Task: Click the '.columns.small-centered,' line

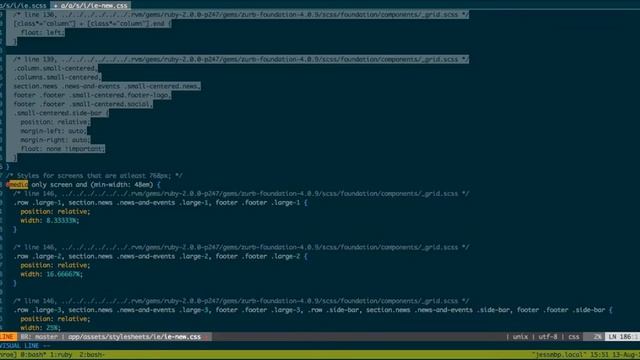Action: (57, 78)
